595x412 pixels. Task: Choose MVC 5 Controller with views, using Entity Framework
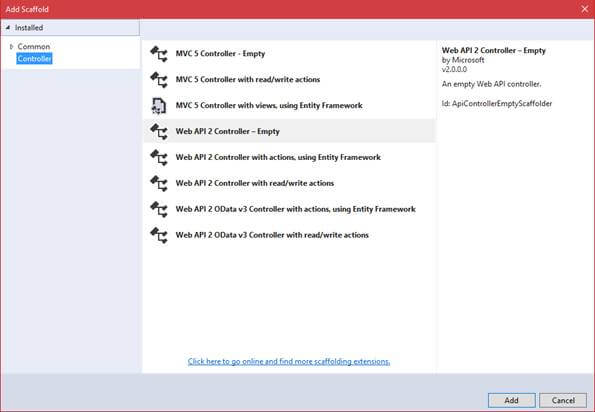(x=290, y=106)
